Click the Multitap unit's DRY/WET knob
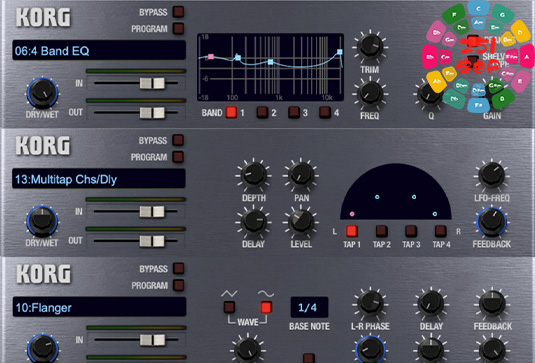Screen dimensions: 535x363 tap(42, 221)
